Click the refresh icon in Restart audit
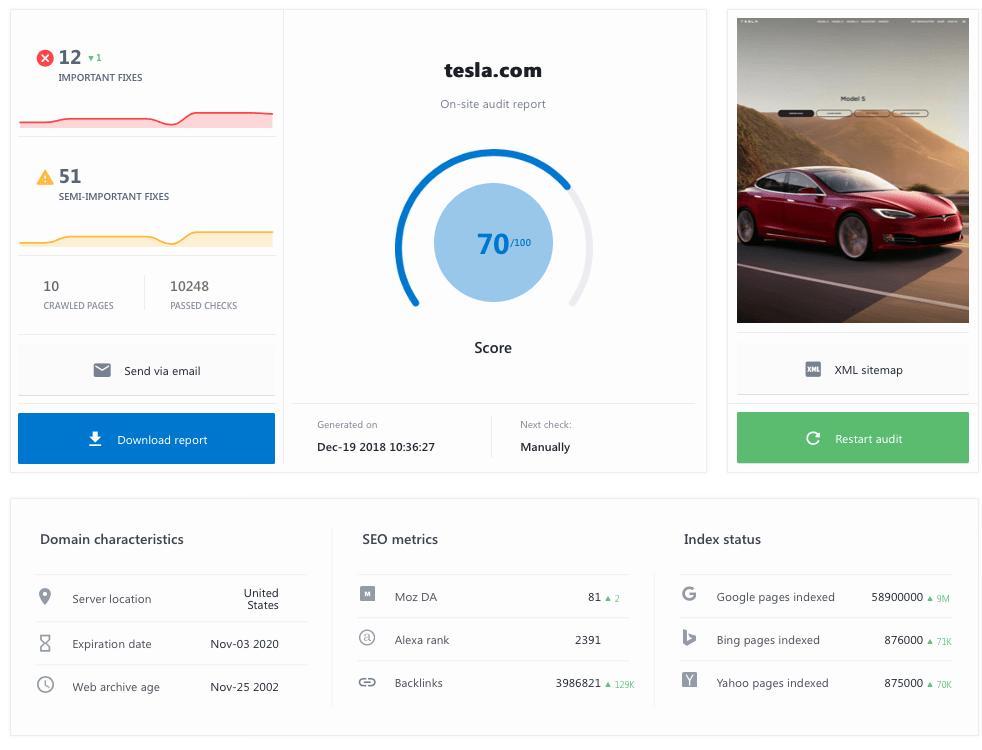 [813, 438]
